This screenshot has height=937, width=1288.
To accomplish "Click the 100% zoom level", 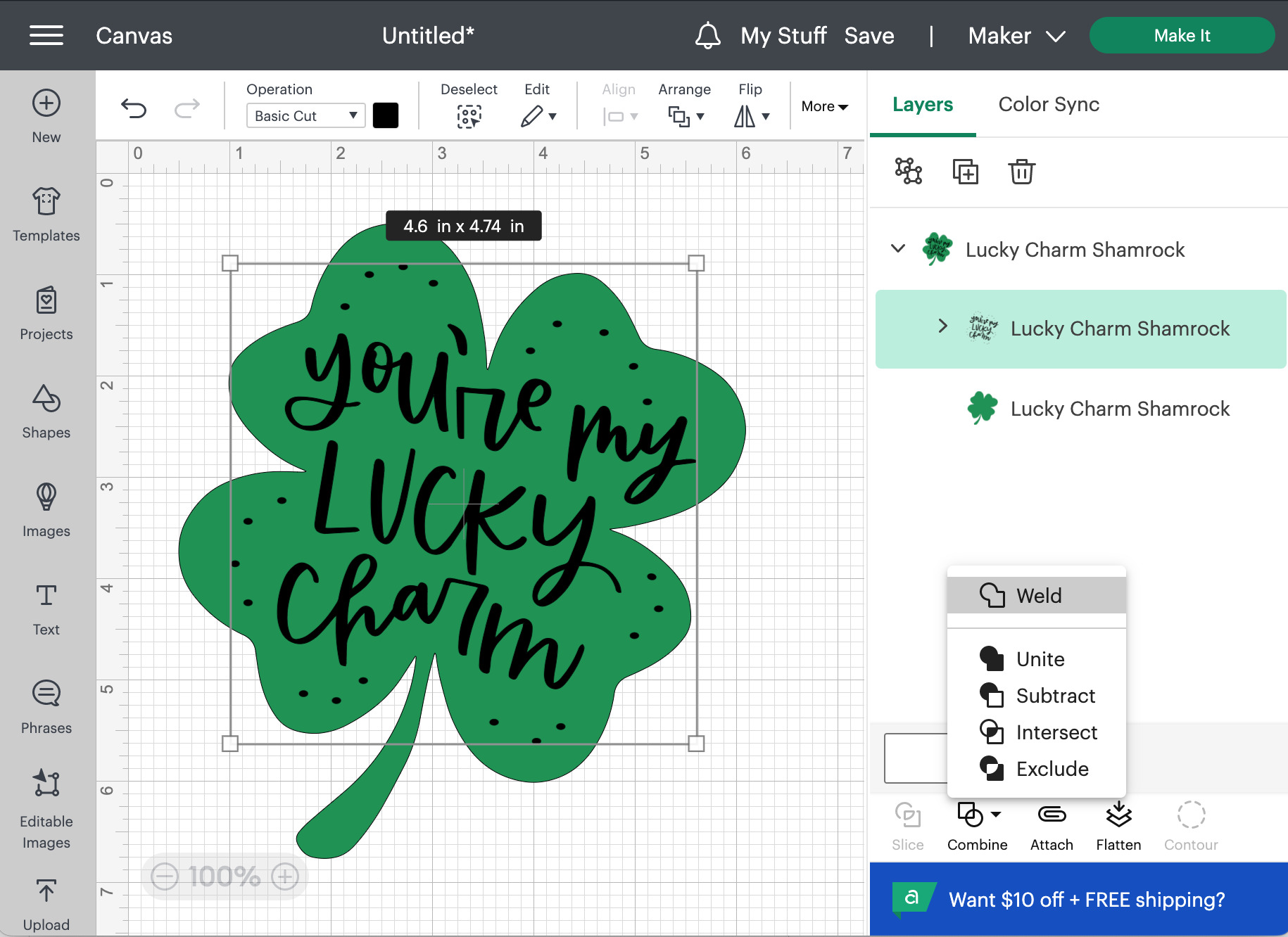I will (x=225, y=877).
